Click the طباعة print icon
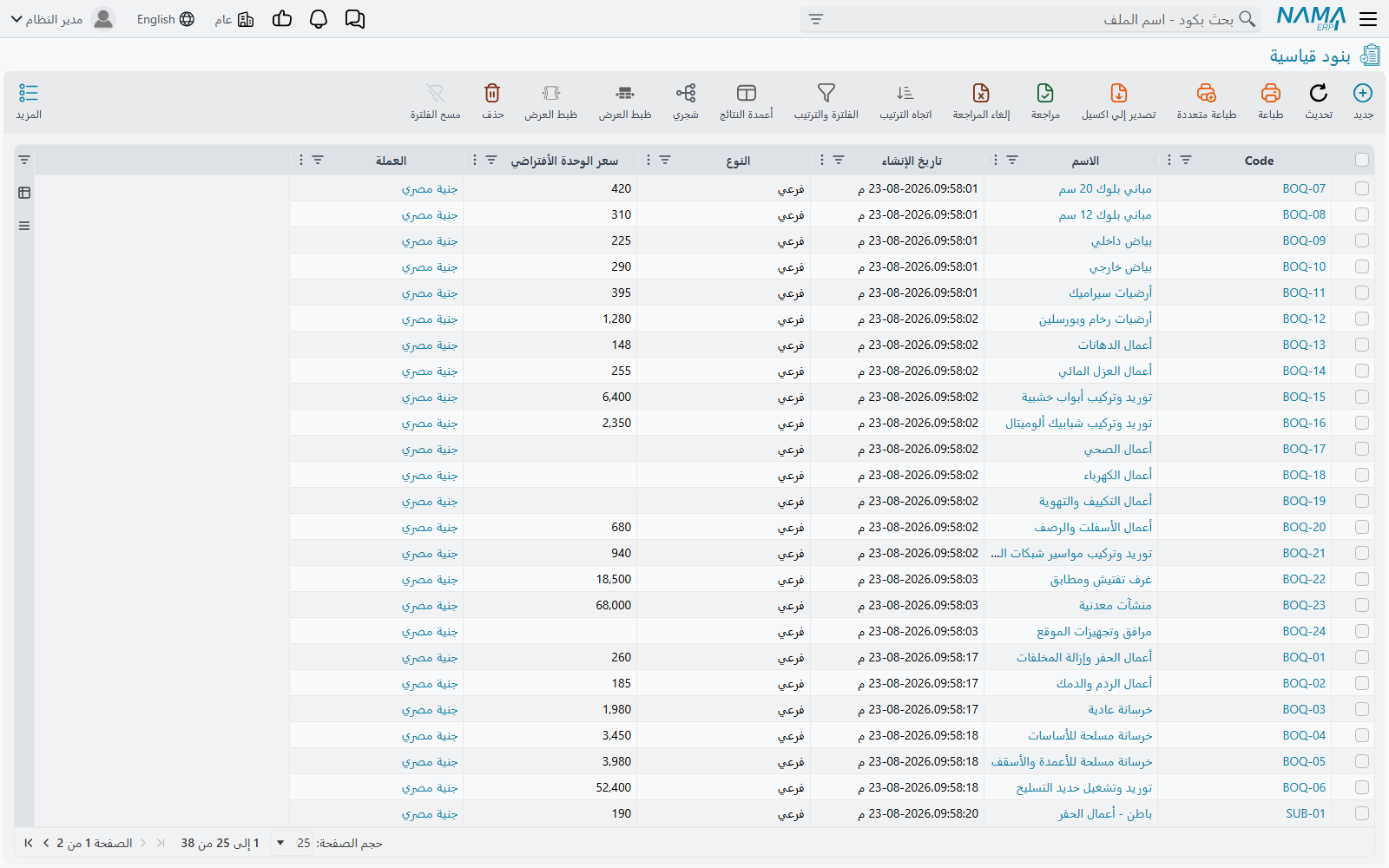Screen dimensions: 1389x868 [1270, 94]
